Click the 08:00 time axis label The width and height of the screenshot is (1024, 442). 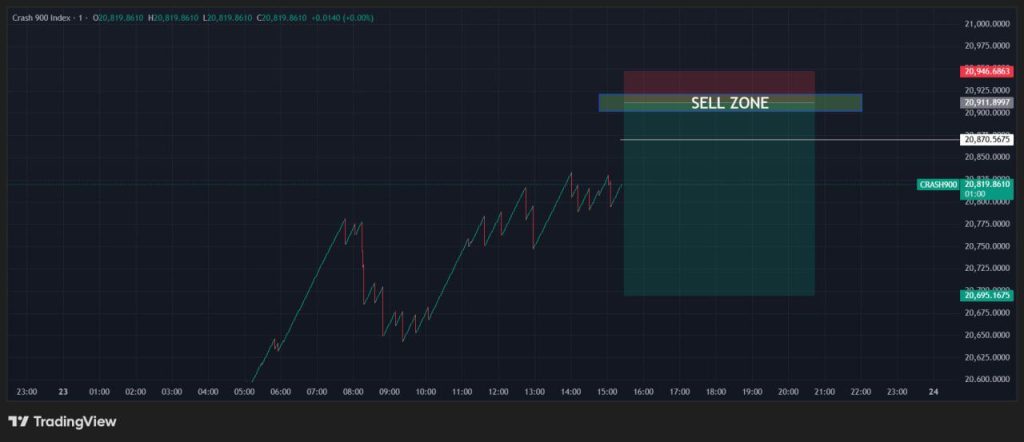tap(353, 392)
